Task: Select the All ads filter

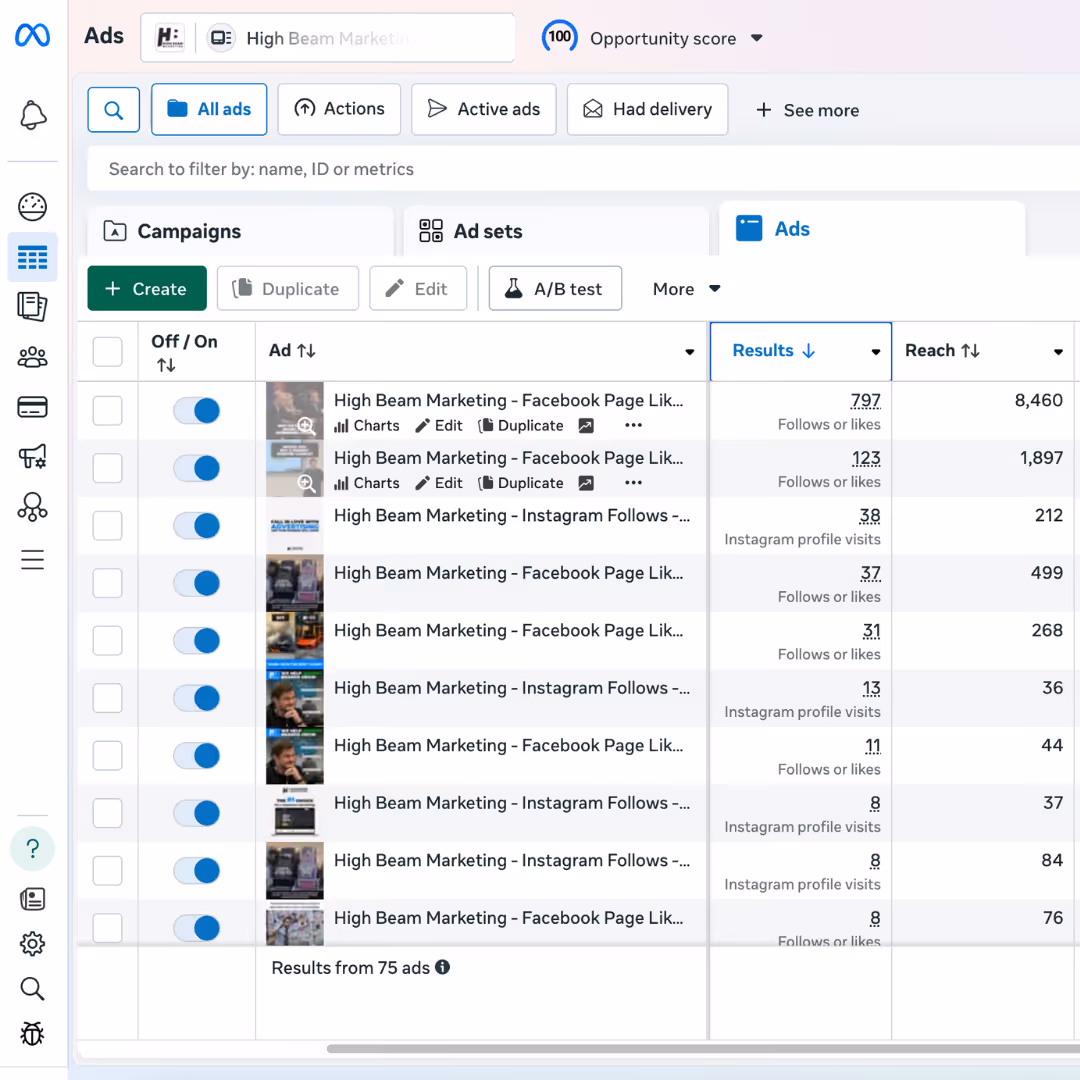Action: click(x=209, y=110)
